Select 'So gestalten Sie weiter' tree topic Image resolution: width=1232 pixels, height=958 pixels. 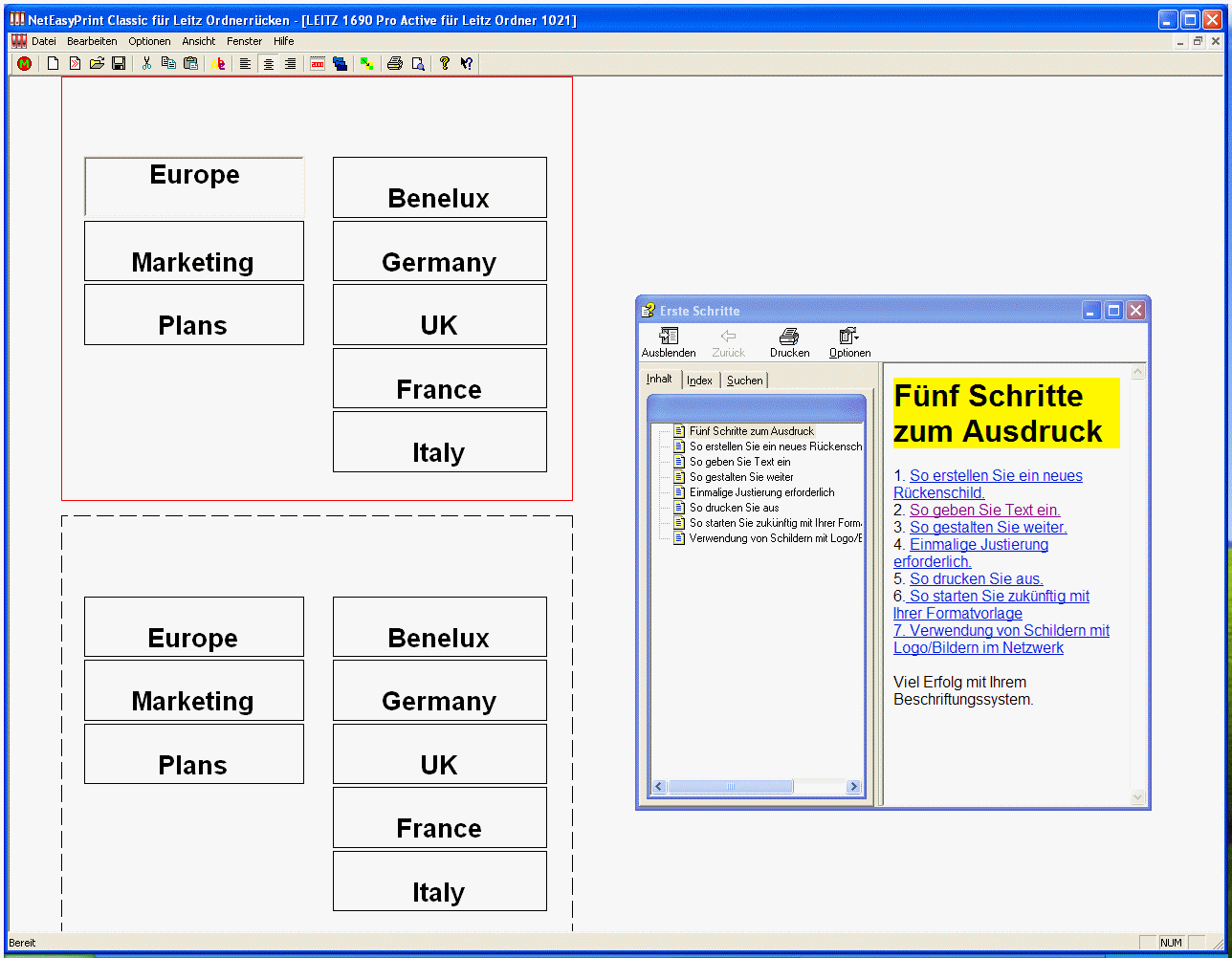point(741,477)
